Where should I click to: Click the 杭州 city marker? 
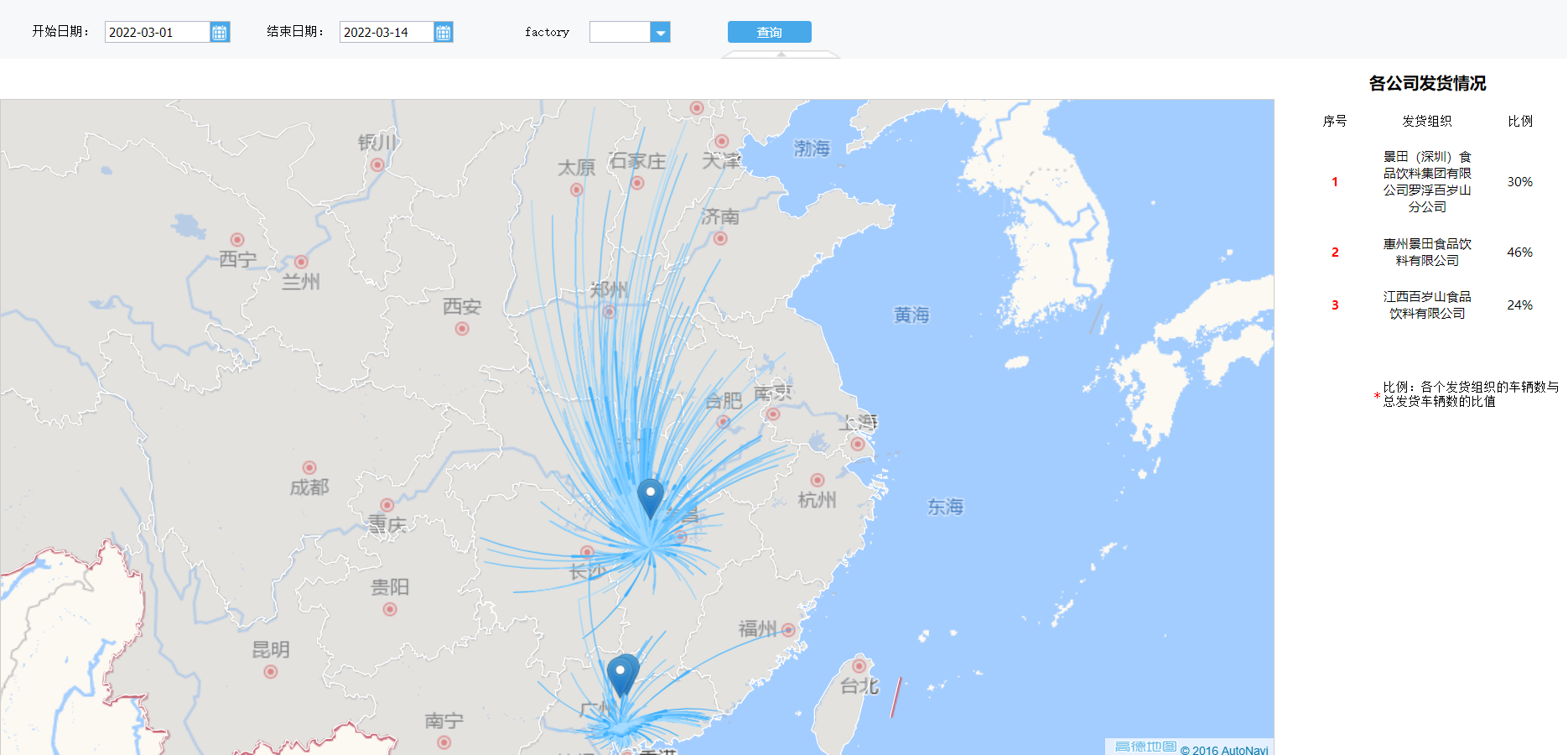[x=818, y=480]
